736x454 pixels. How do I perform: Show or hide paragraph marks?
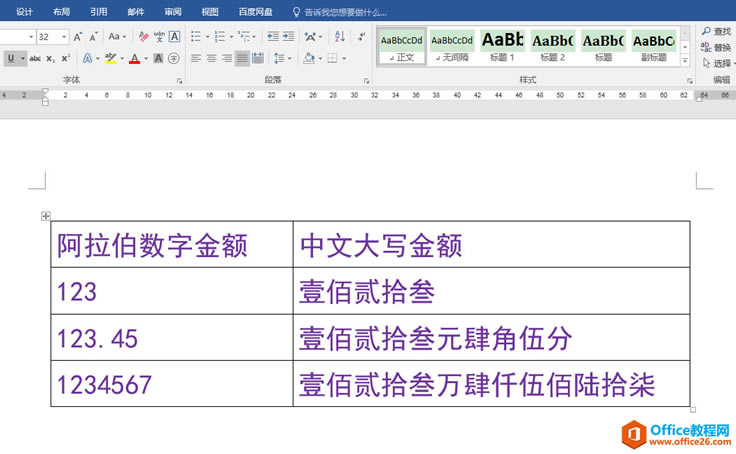[x=361, y=37]
